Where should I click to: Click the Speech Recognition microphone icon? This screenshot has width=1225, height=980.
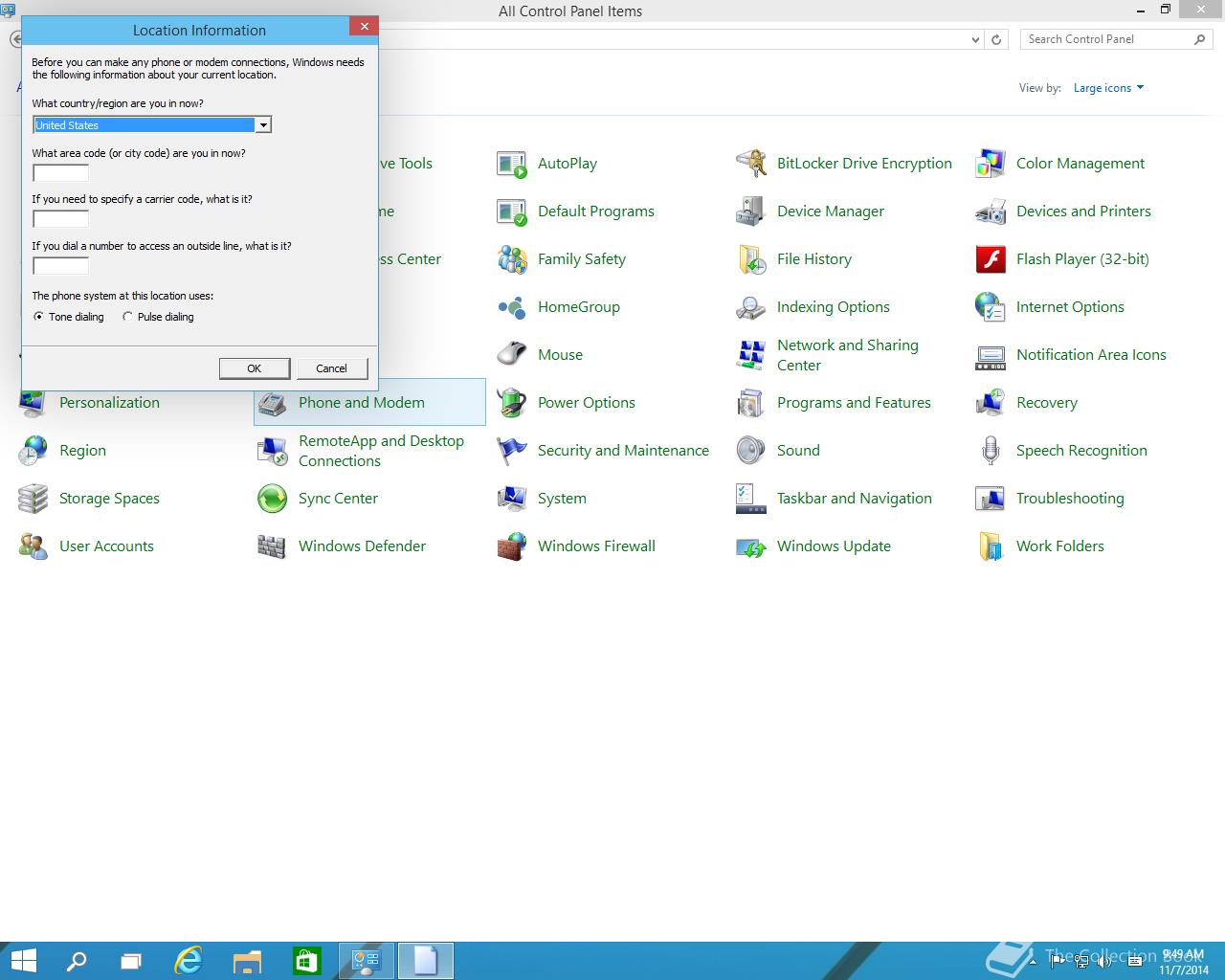pyautogui.click(x=991, y=451)
